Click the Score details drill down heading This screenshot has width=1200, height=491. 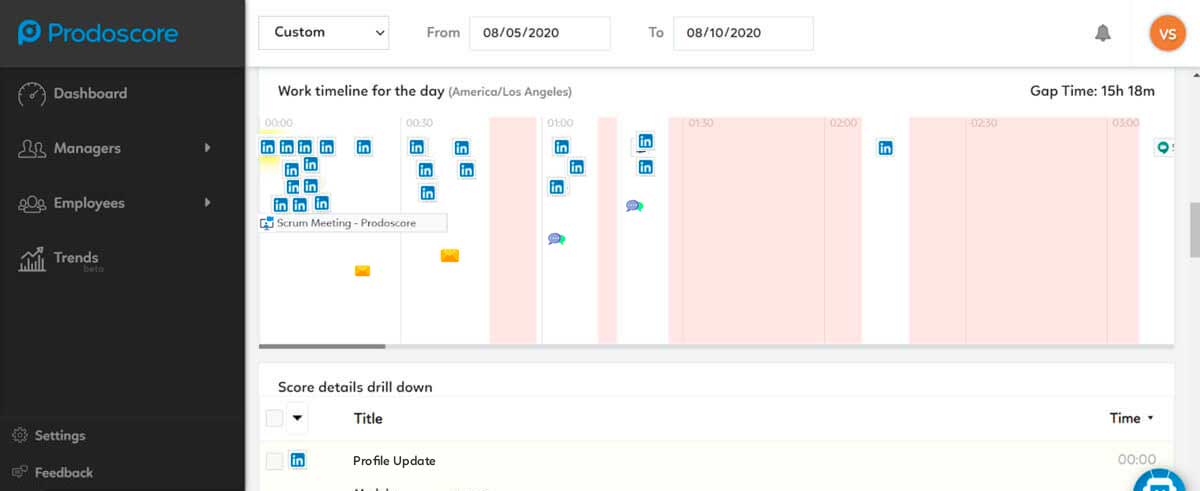coord(355,387)
